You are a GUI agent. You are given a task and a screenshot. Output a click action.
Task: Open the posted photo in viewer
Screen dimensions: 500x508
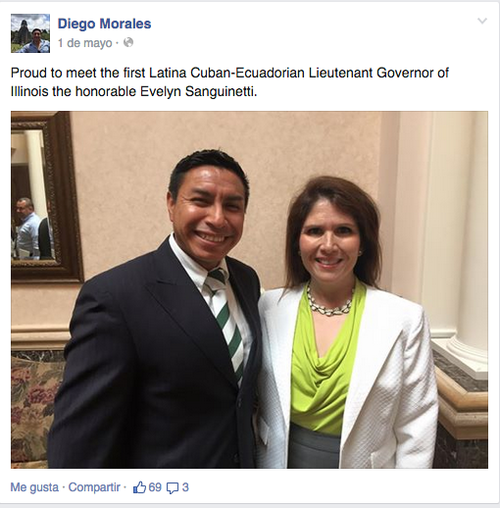[x=249, y=290]
